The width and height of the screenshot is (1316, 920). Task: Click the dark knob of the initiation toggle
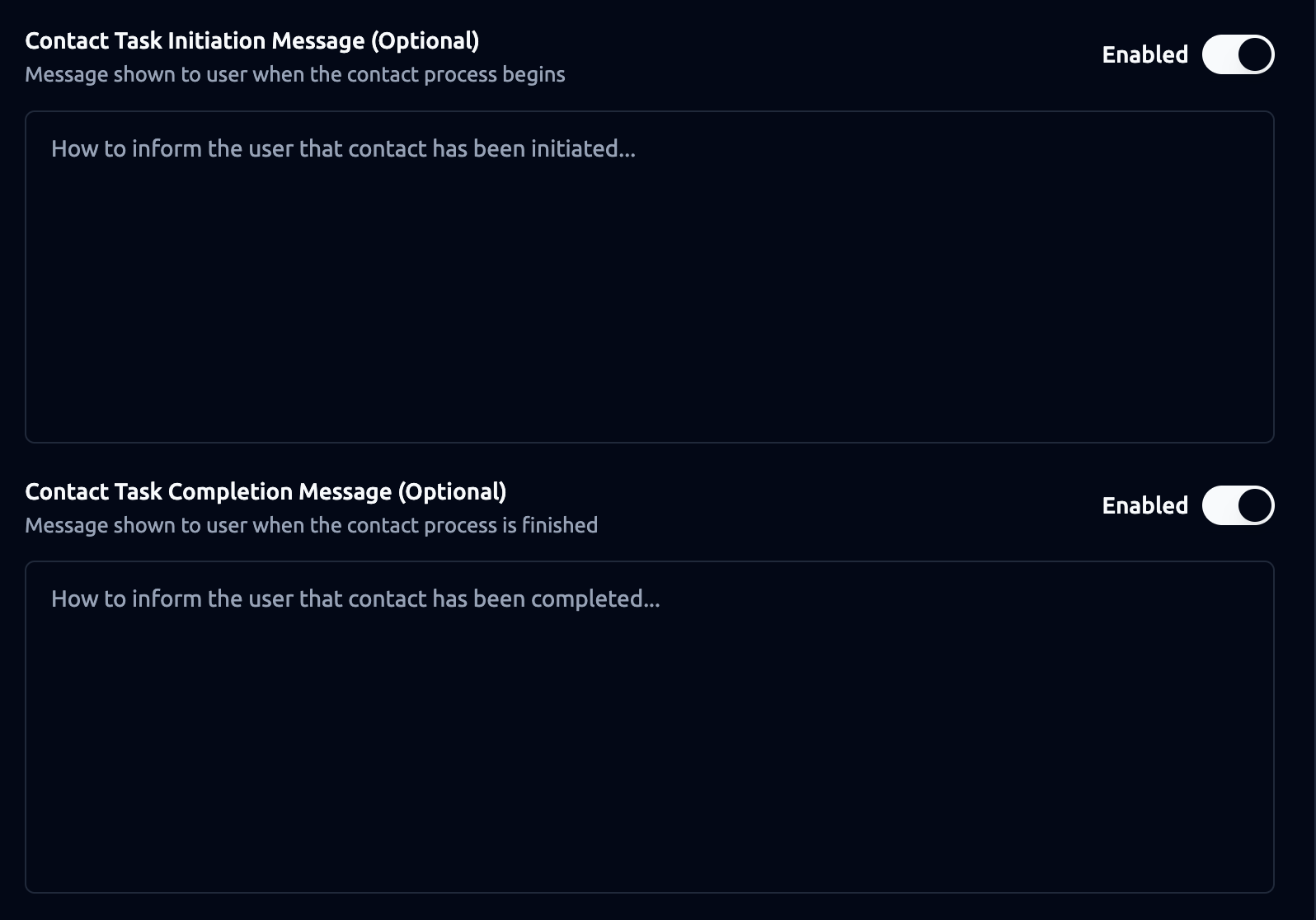pos(1255,54)
